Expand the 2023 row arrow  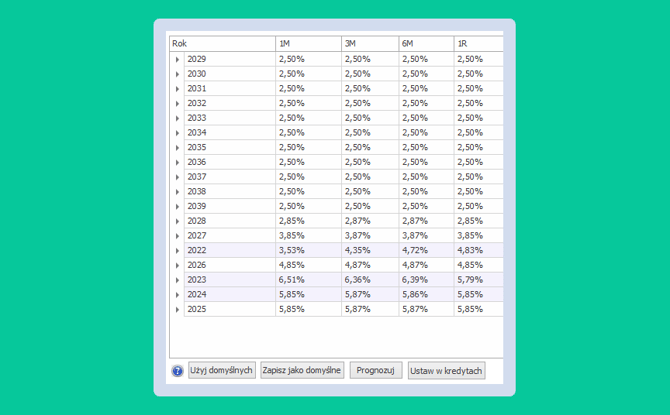tap(177, 280)
